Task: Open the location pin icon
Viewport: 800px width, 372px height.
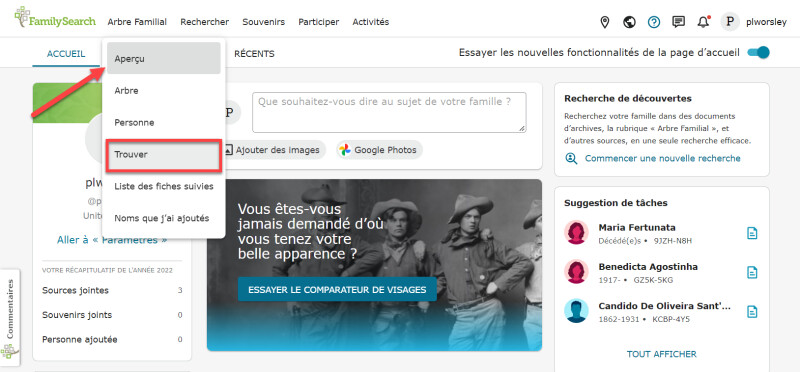Action: tap(605, 22)
